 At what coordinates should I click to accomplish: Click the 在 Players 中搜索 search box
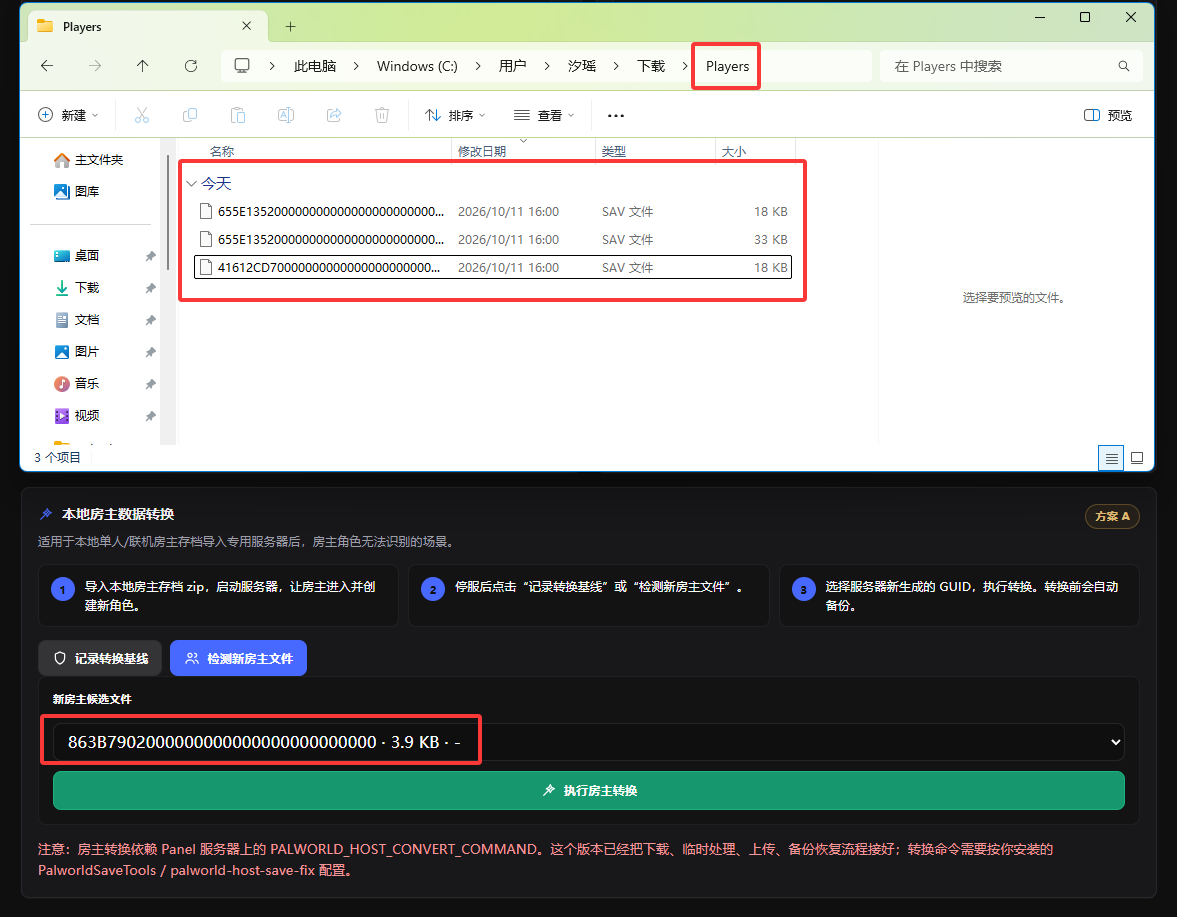[1010, 66]
